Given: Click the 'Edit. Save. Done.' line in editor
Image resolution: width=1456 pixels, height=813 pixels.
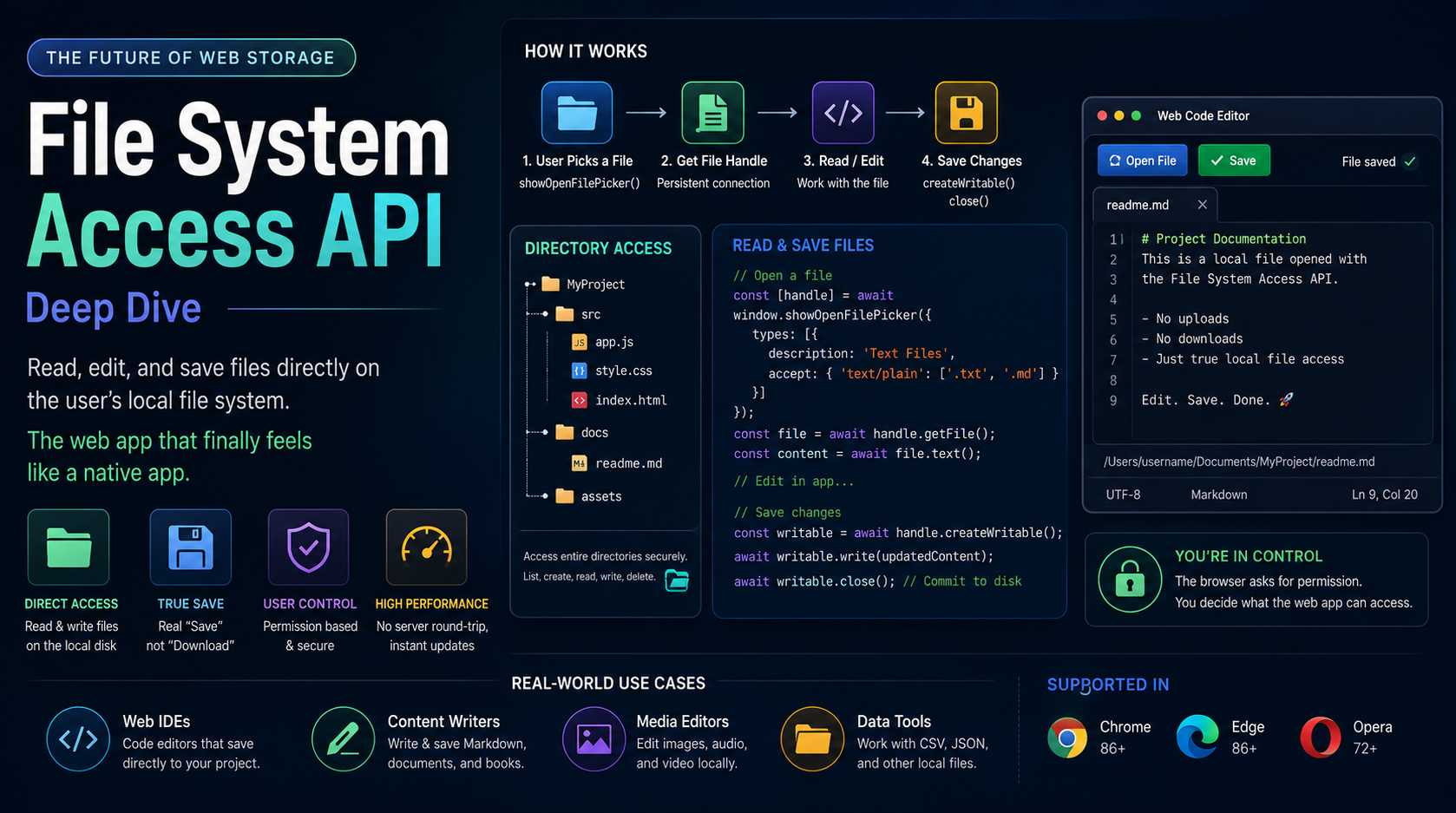Looking at the screenshot, I should tap(1217, 400).
